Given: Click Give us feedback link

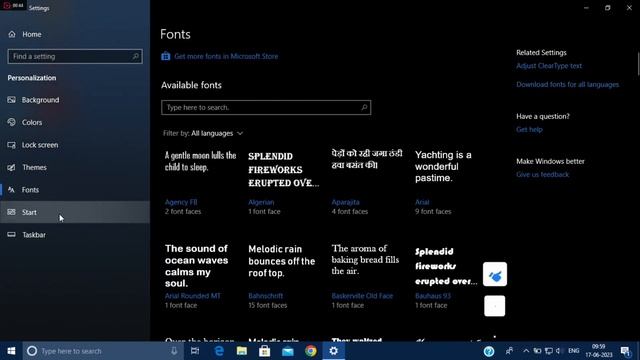Looking at the screenshot, I should tap(542, 174).
